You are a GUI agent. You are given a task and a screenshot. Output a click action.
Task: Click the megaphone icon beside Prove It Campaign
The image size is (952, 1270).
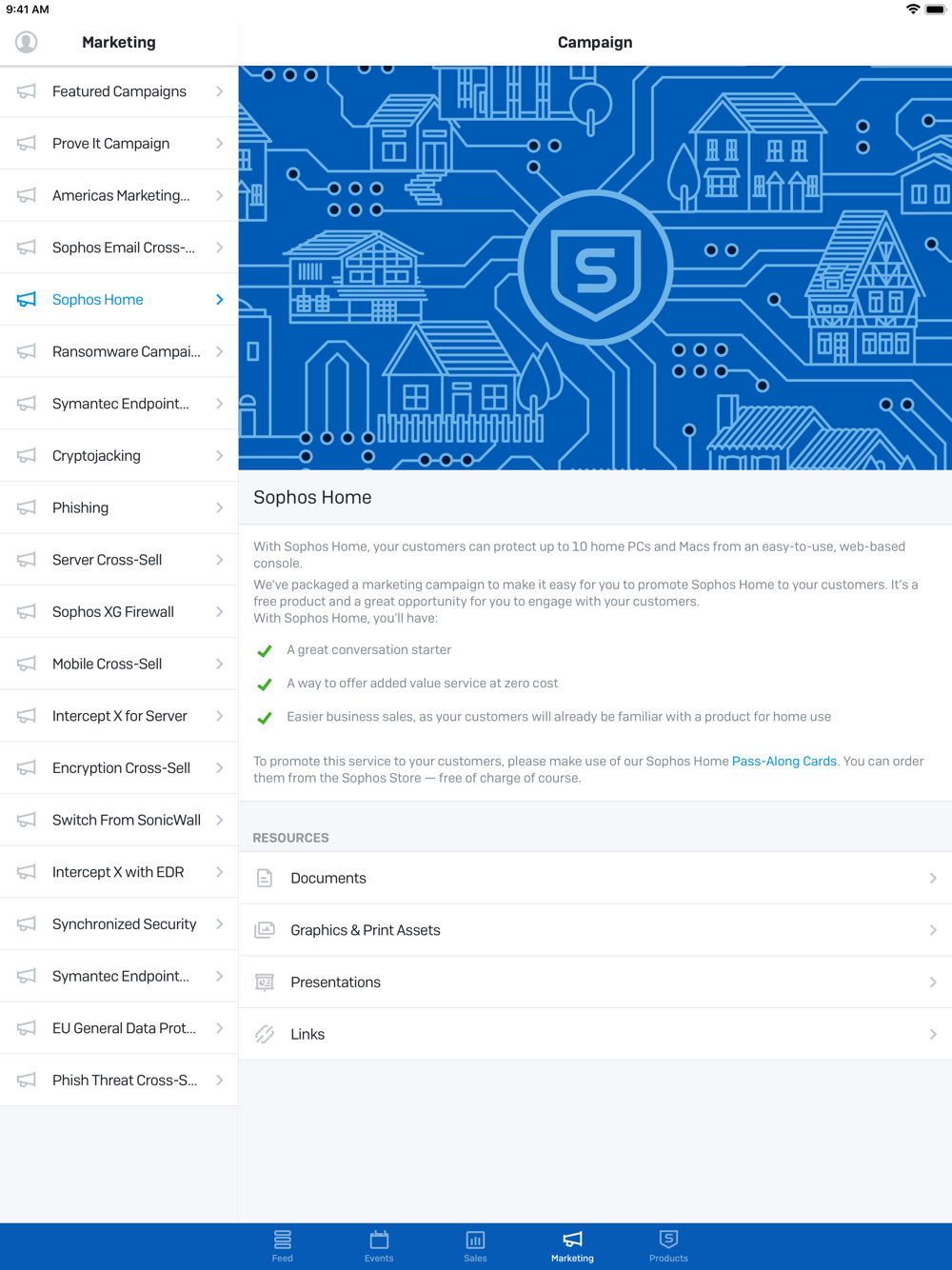[27, 144]
